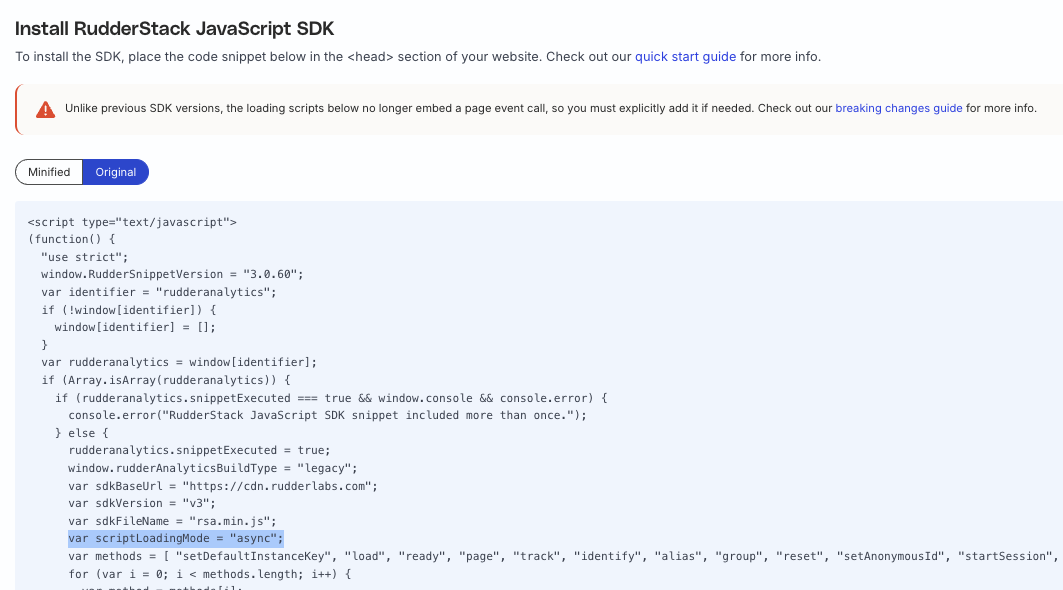Screen dimensions: 1063x590
Task: Click the var methods array line
Action: tap(563, 556)
